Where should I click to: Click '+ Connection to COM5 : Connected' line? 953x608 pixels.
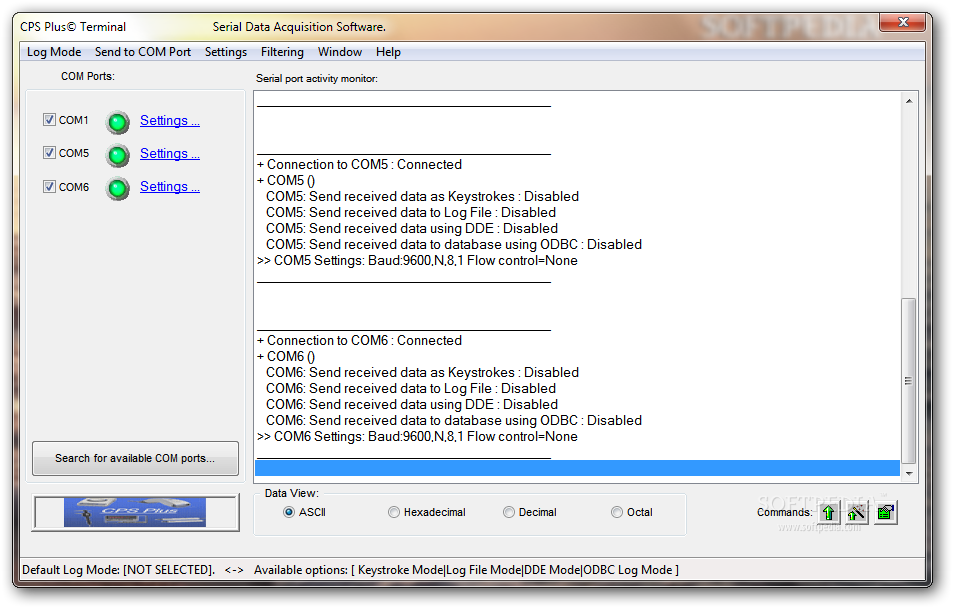(359, 165)
